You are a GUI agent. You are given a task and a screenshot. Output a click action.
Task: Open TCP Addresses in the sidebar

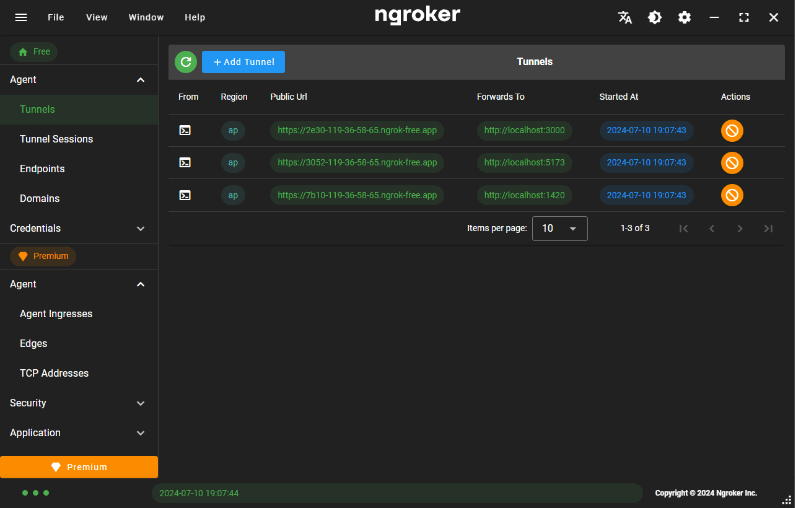pyautogui.click(x=79, y=374)
